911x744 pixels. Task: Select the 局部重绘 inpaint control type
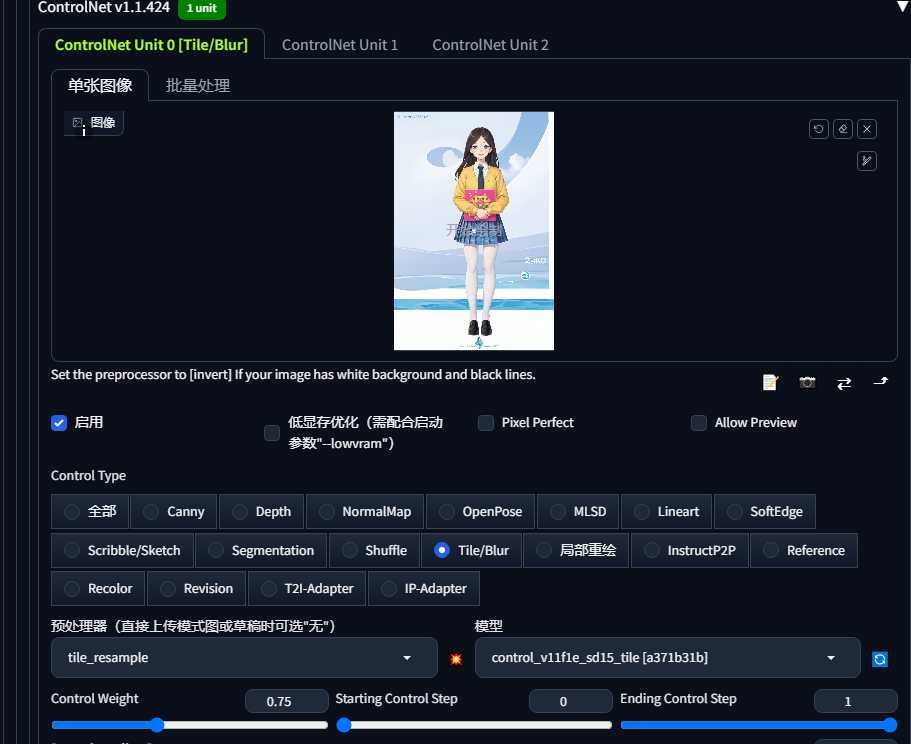point(576,551)
